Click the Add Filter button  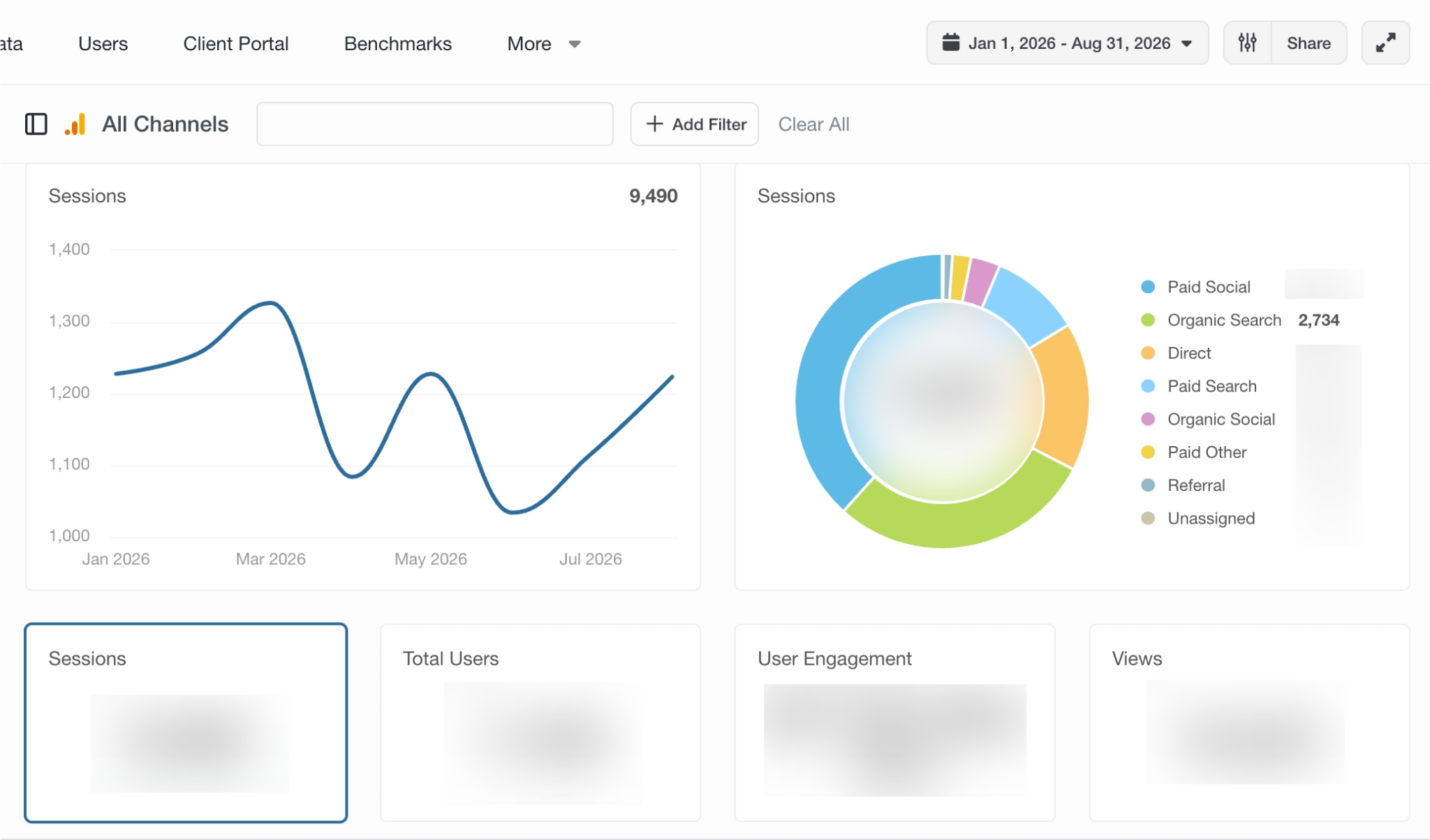[x=695, y=124]
